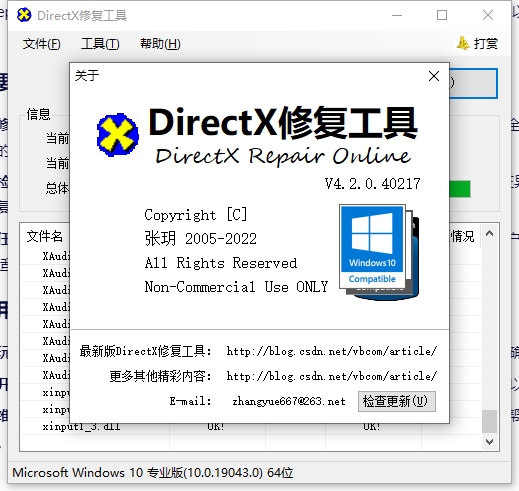Close the 关于 about dialog

(434, 76)
